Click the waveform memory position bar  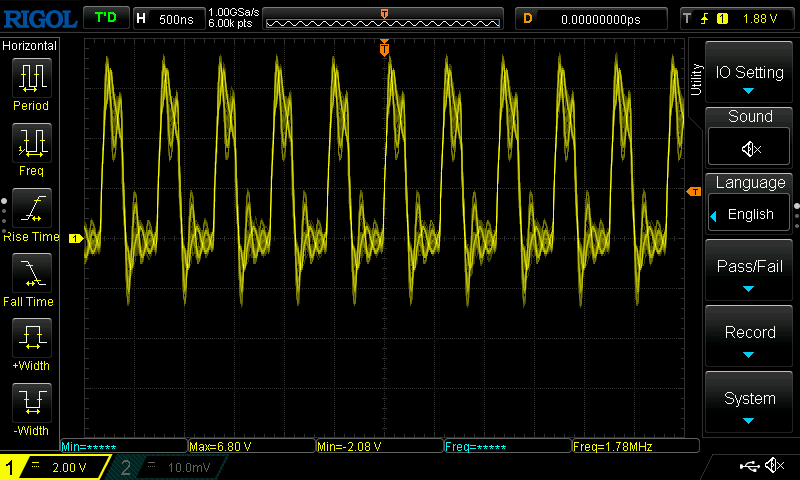click(x=384, y=19)
